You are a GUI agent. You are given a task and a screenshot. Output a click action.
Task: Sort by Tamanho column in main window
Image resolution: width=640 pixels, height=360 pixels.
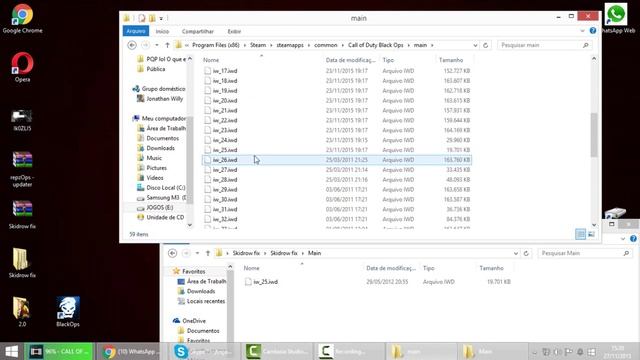451,60
